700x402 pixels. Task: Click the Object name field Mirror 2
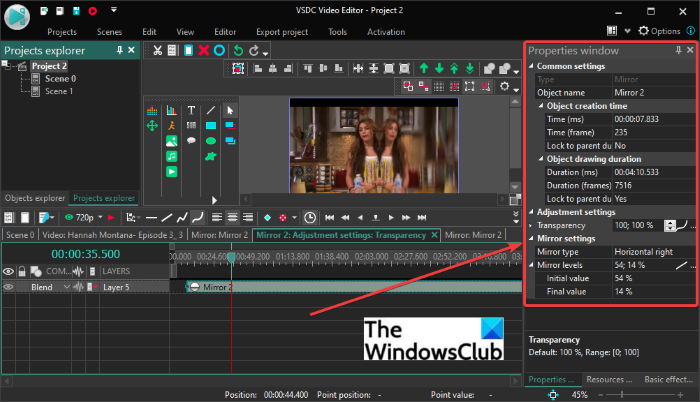click(x=654, y=93)
